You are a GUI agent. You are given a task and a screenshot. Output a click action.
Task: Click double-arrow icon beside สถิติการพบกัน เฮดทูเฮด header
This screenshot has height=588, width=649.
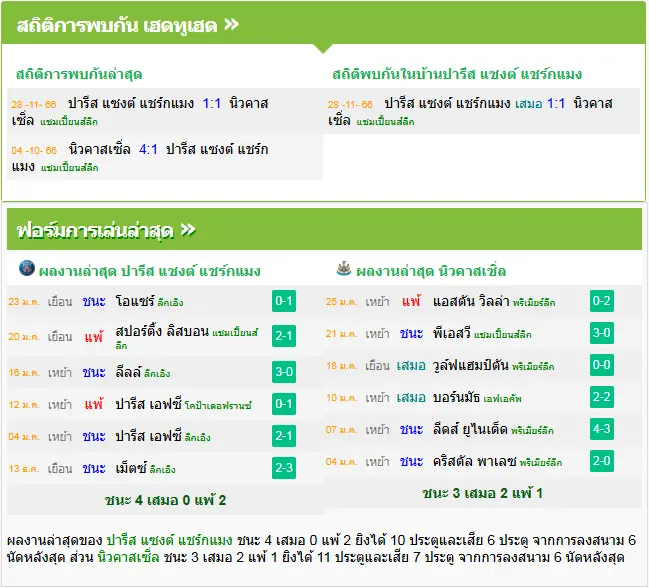[232, 24]
